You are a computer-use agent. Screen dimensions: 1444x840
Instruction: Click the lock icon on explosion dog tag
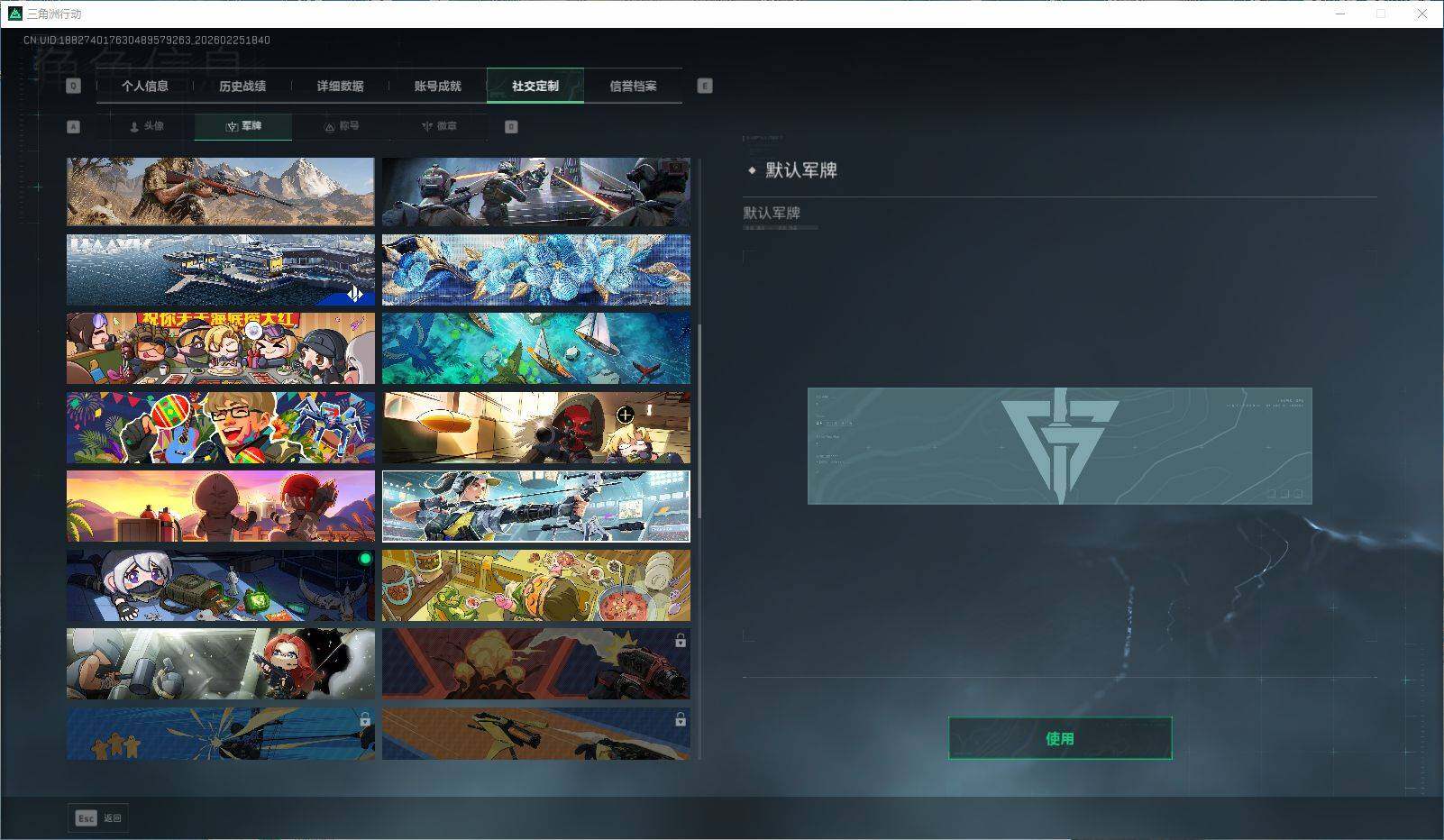[x=681, y=641]
